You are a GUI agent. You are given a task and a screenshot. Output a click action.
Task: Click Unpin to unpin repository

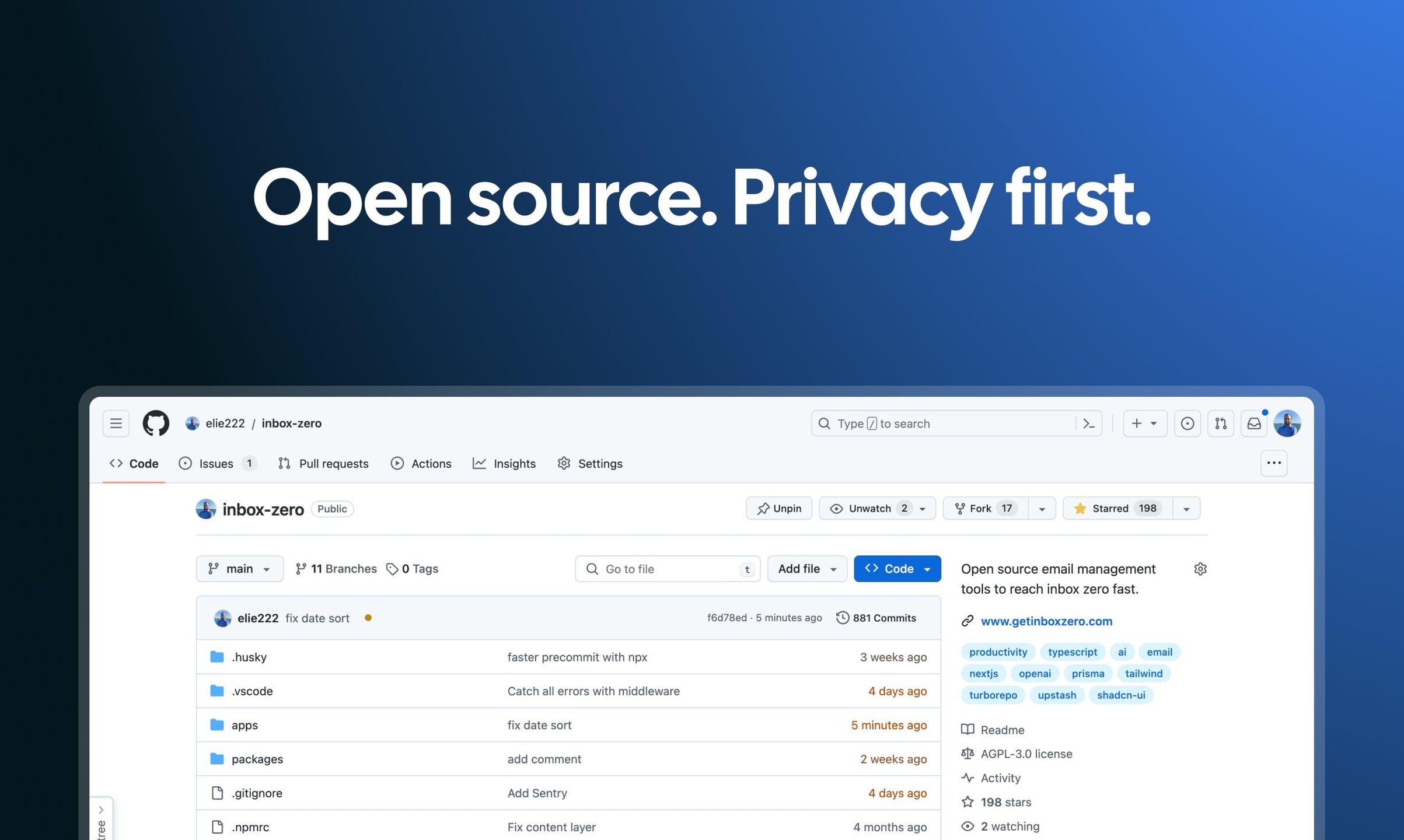pos(779,508)
